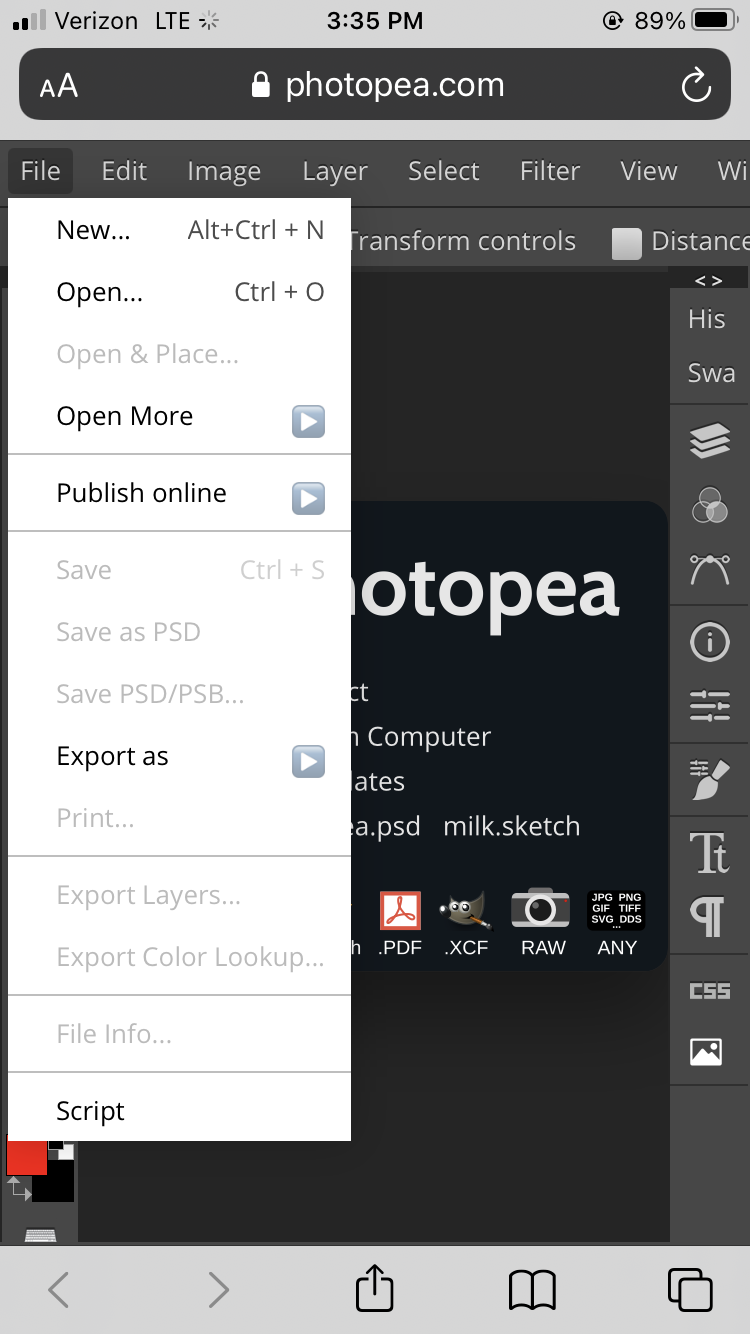Open the AA reader text size menu
The image size is (750, 1334).
(59, 86)
